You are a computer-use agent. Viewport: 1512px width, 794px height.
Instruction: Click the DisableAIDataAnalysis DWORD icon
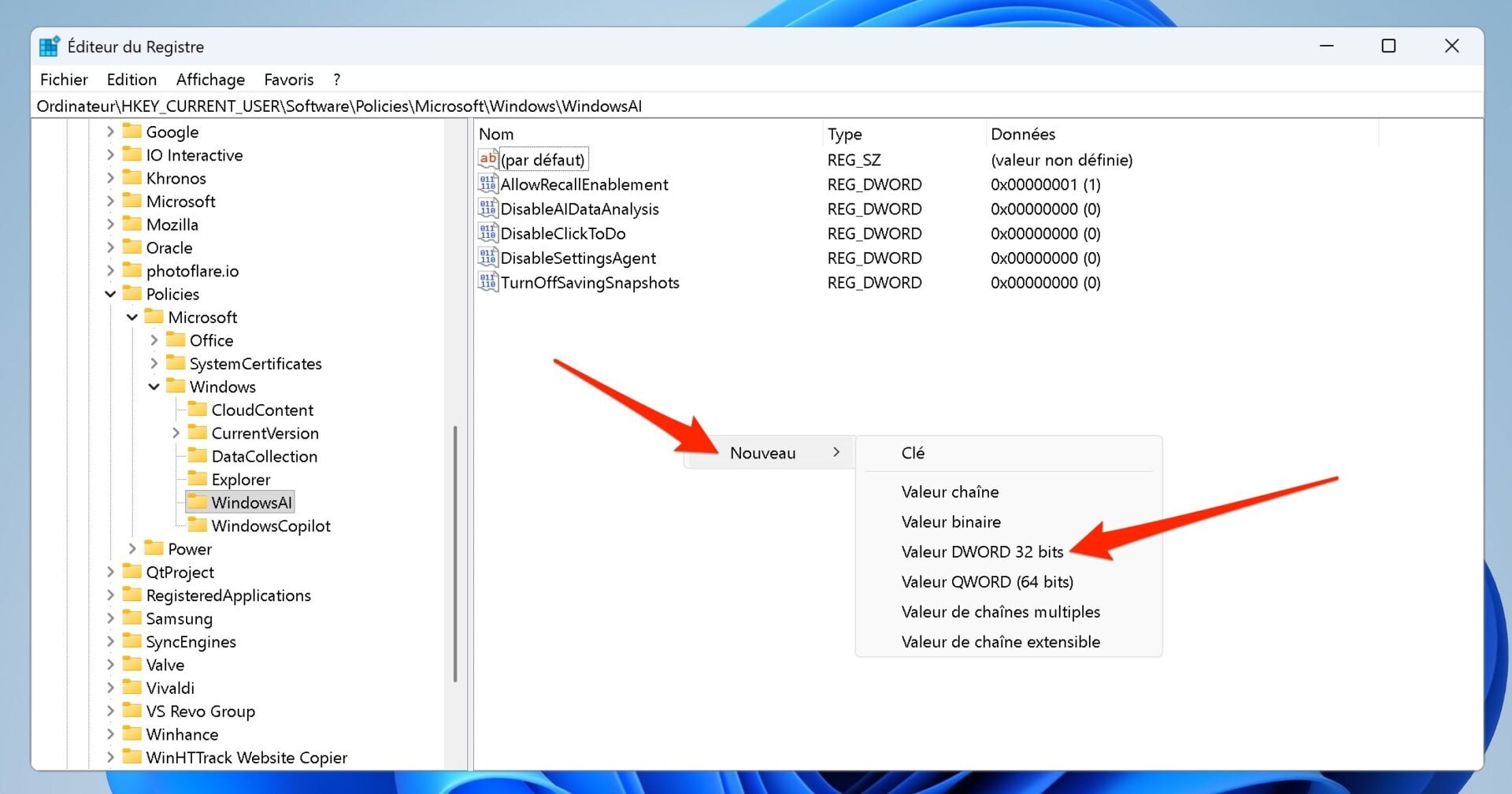coord(488,208)
